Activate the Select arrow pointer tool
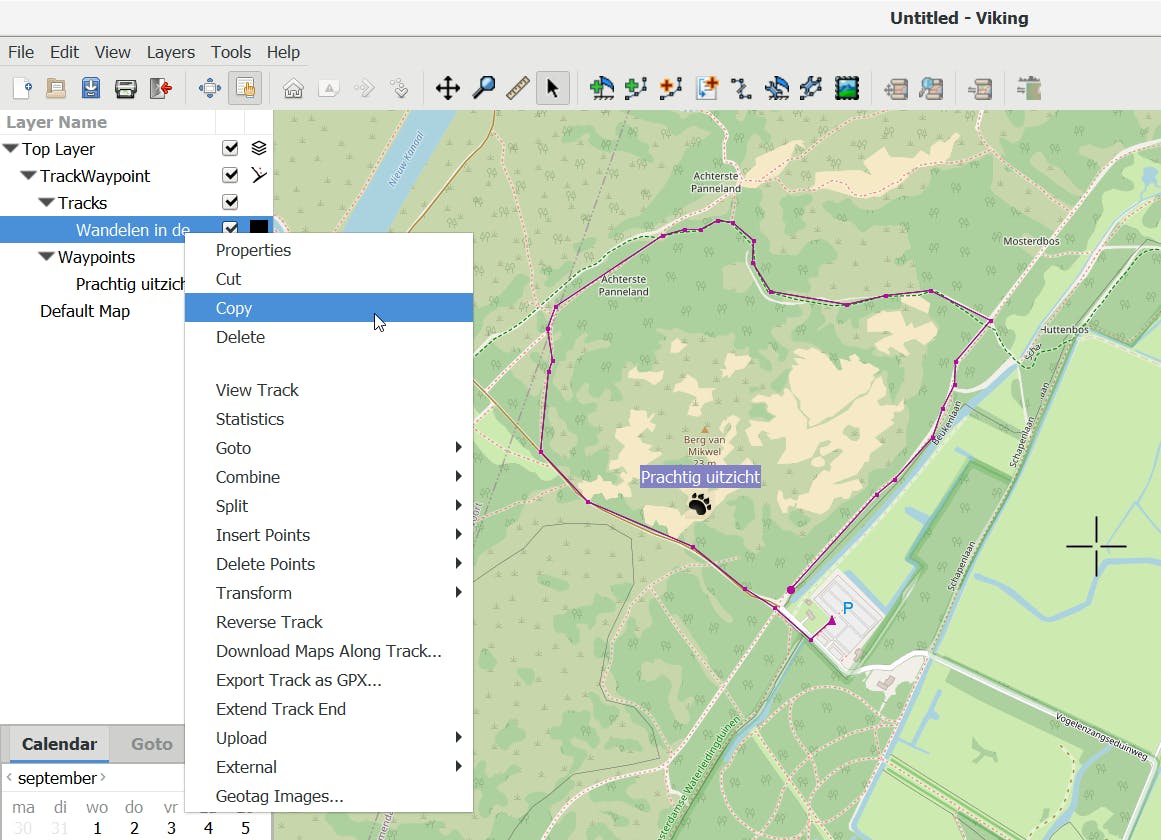Screen dimensions: 1161x840 tap(552, 88)
